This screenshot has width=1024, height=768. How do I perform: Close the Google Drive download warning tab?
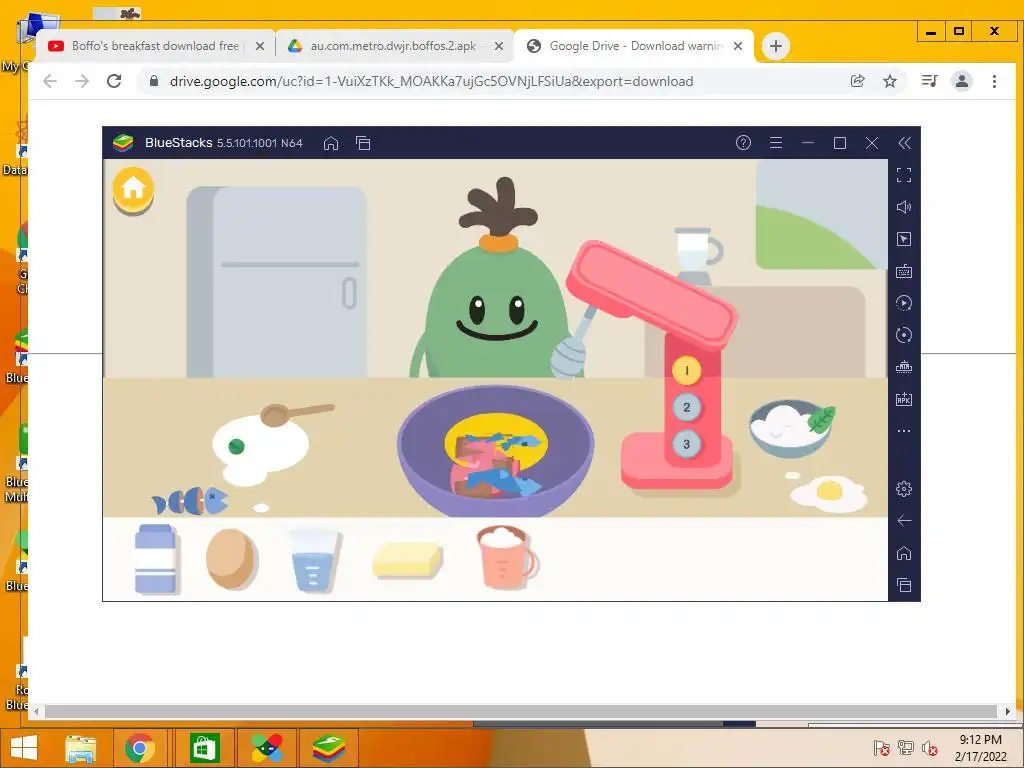click(x=738, y=46)
